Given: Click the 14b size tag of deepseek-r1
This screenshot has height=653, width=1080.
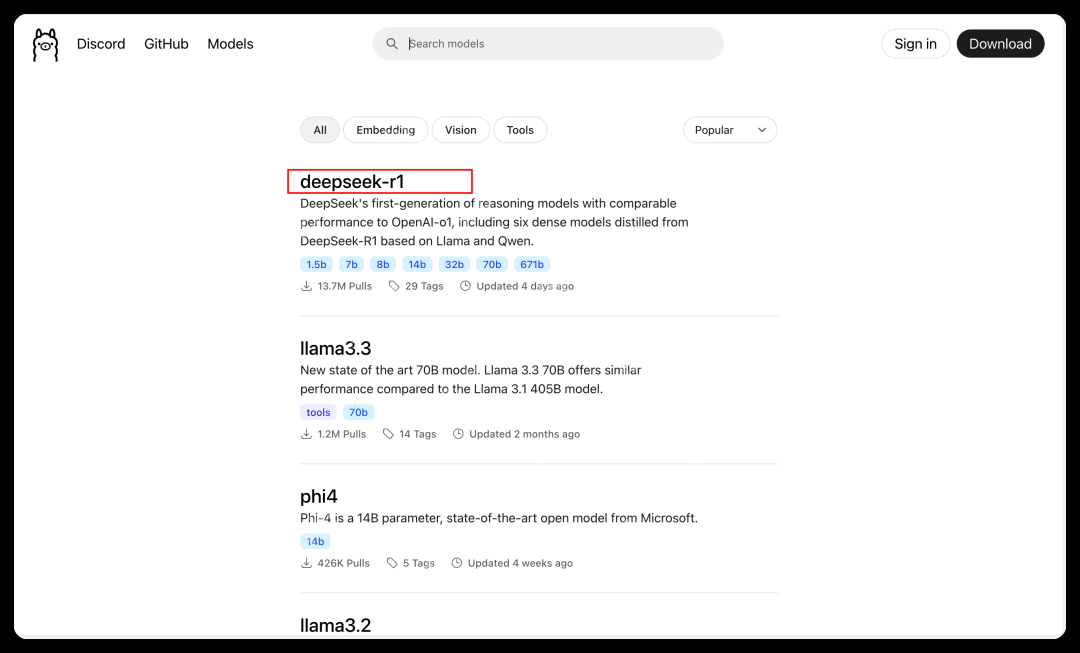Looking at the screenshot, I should (x=417, y=265).
